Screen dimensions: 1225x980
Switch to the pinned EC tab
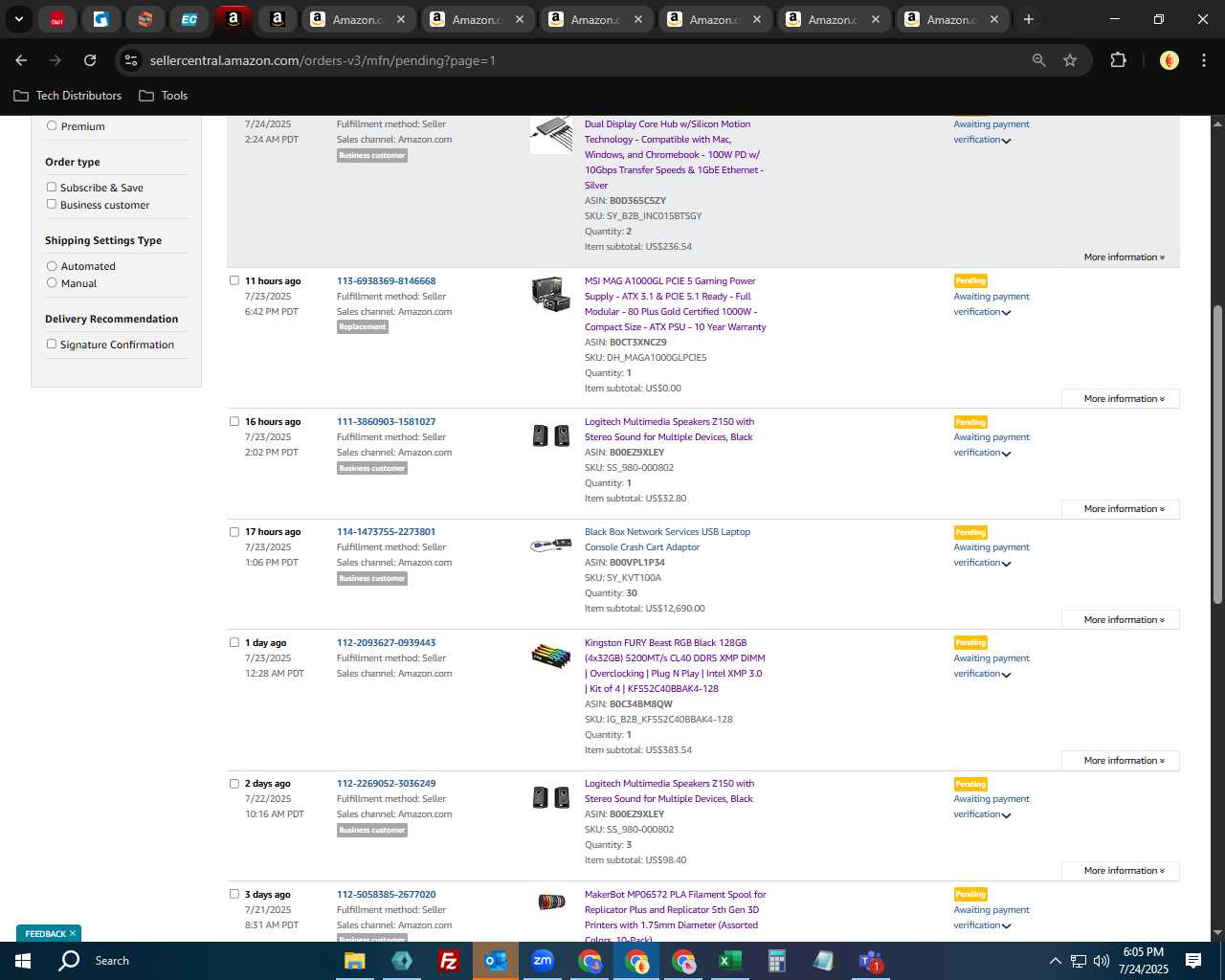coord(189,19)
